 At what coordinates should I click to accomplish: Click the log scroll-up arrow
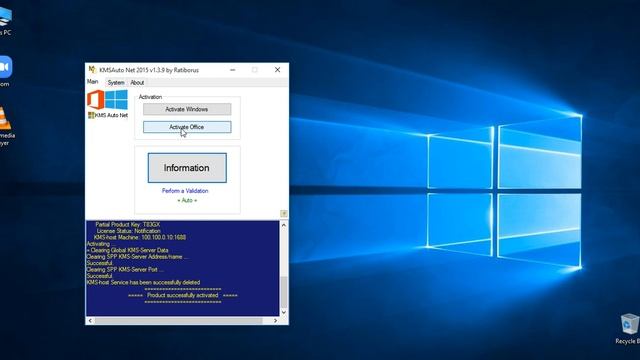point(284,225)
